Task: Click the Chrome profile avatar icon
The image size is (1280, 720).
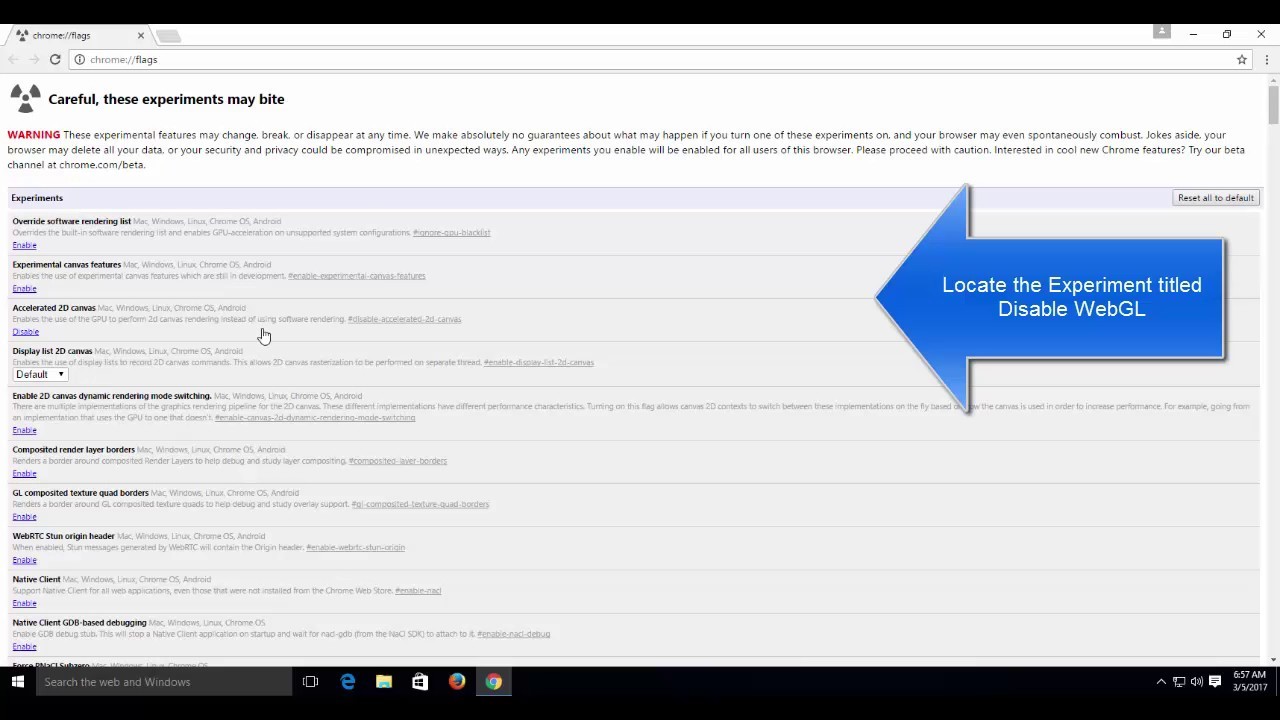Action: tap(1161, 32)
